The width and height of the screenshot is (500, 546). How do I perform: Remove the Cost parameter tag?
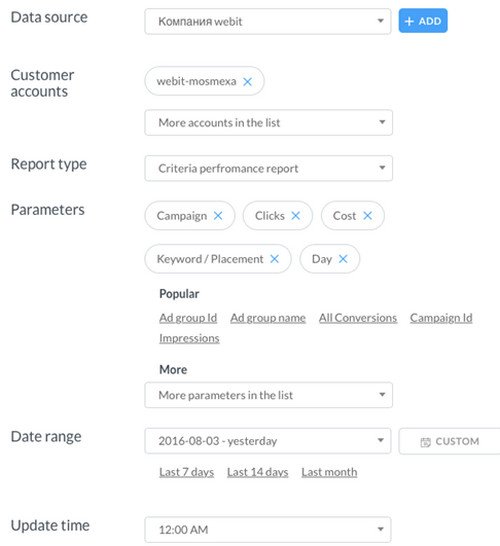click(368, 216)
